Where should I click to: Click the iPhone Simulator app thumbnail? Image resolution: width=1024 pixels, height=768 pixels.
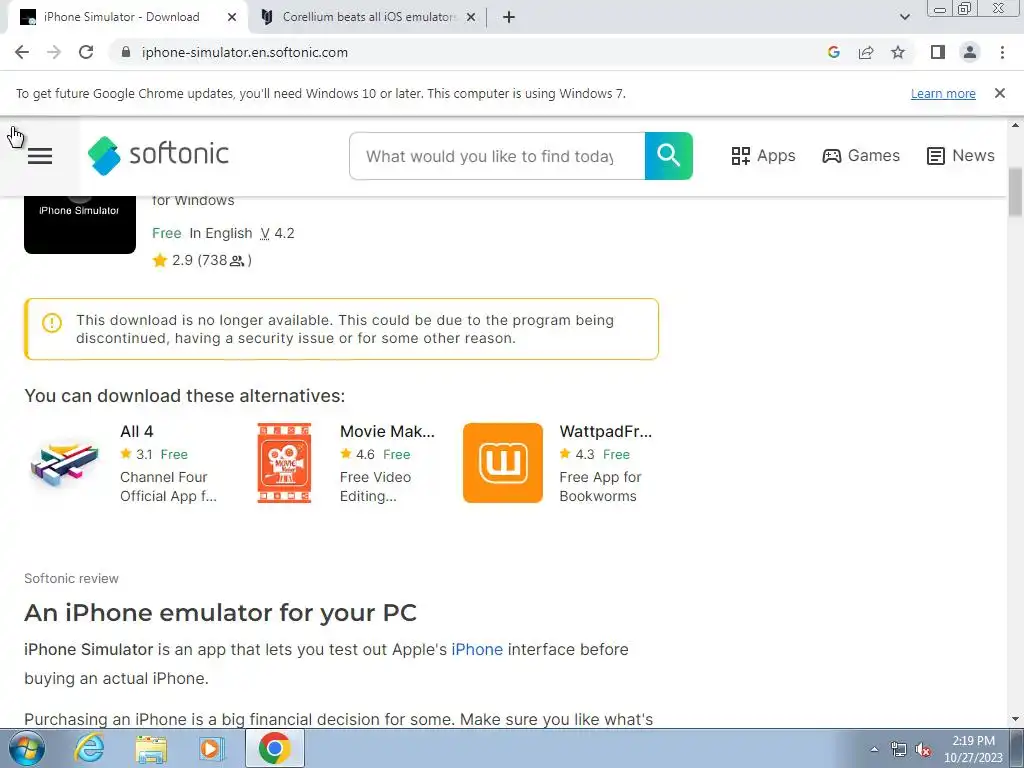coord(80,224)
